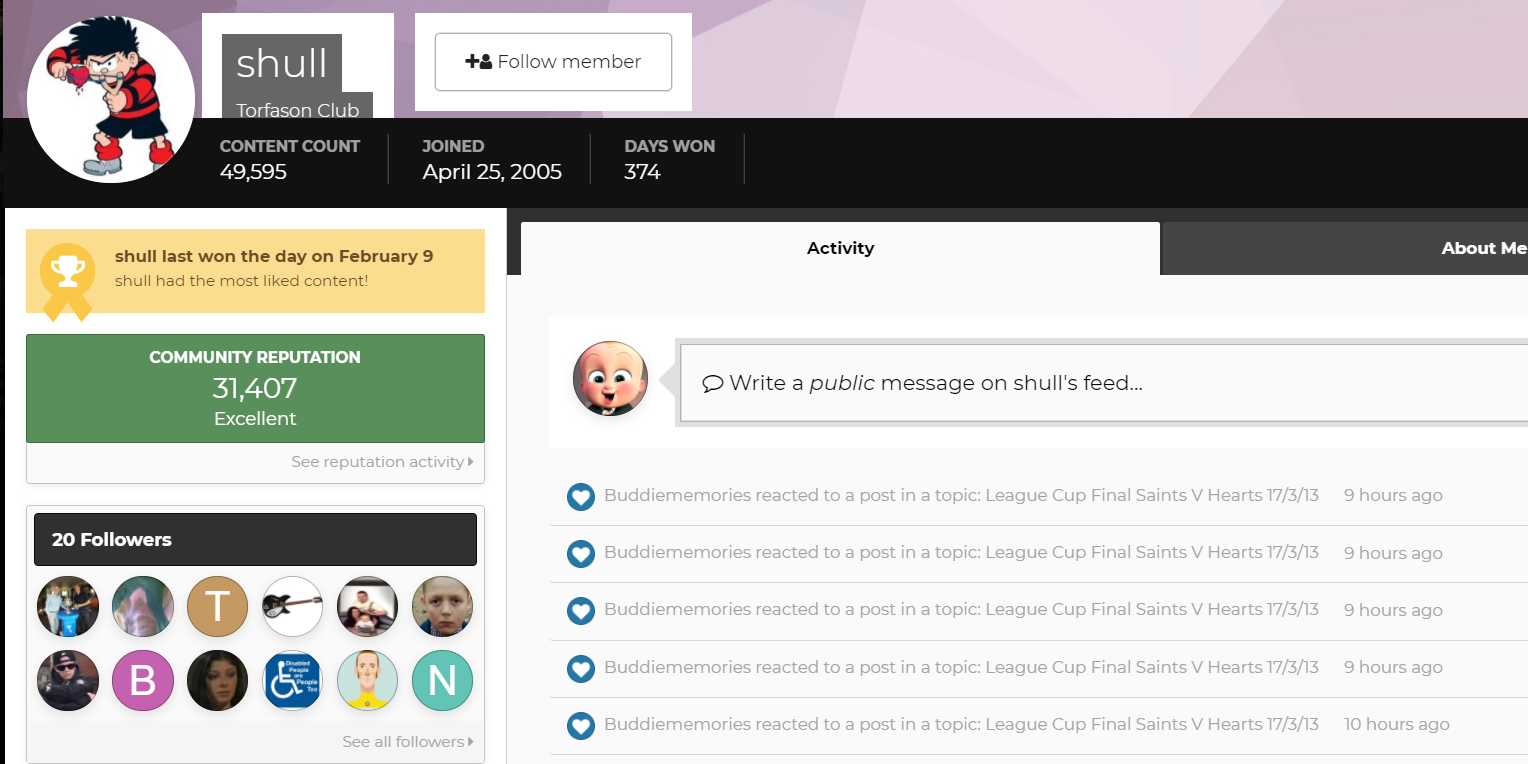Viewport: 1528px width, 764px height.
Task: Click the Follow member button
Action: coord(553,62)
